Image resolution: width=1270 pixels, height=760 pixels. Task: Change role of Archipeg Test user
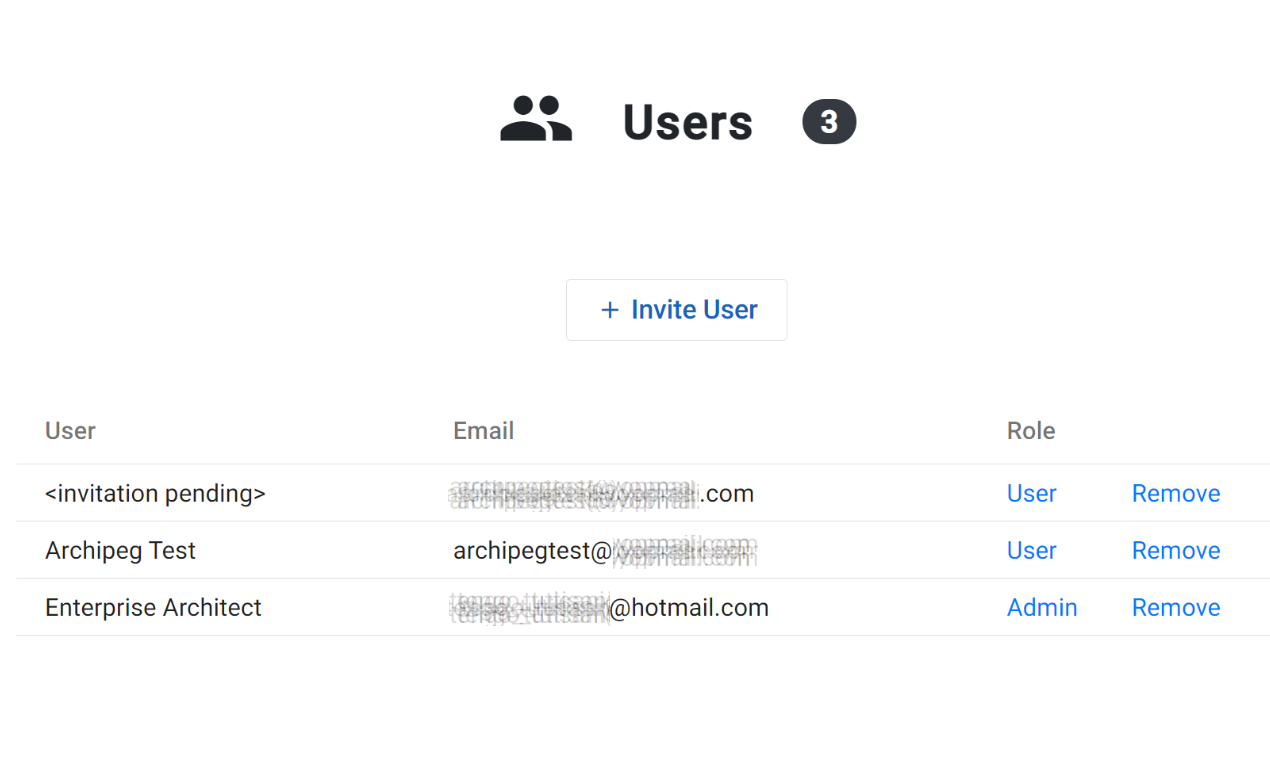[x=1031, y=551]
